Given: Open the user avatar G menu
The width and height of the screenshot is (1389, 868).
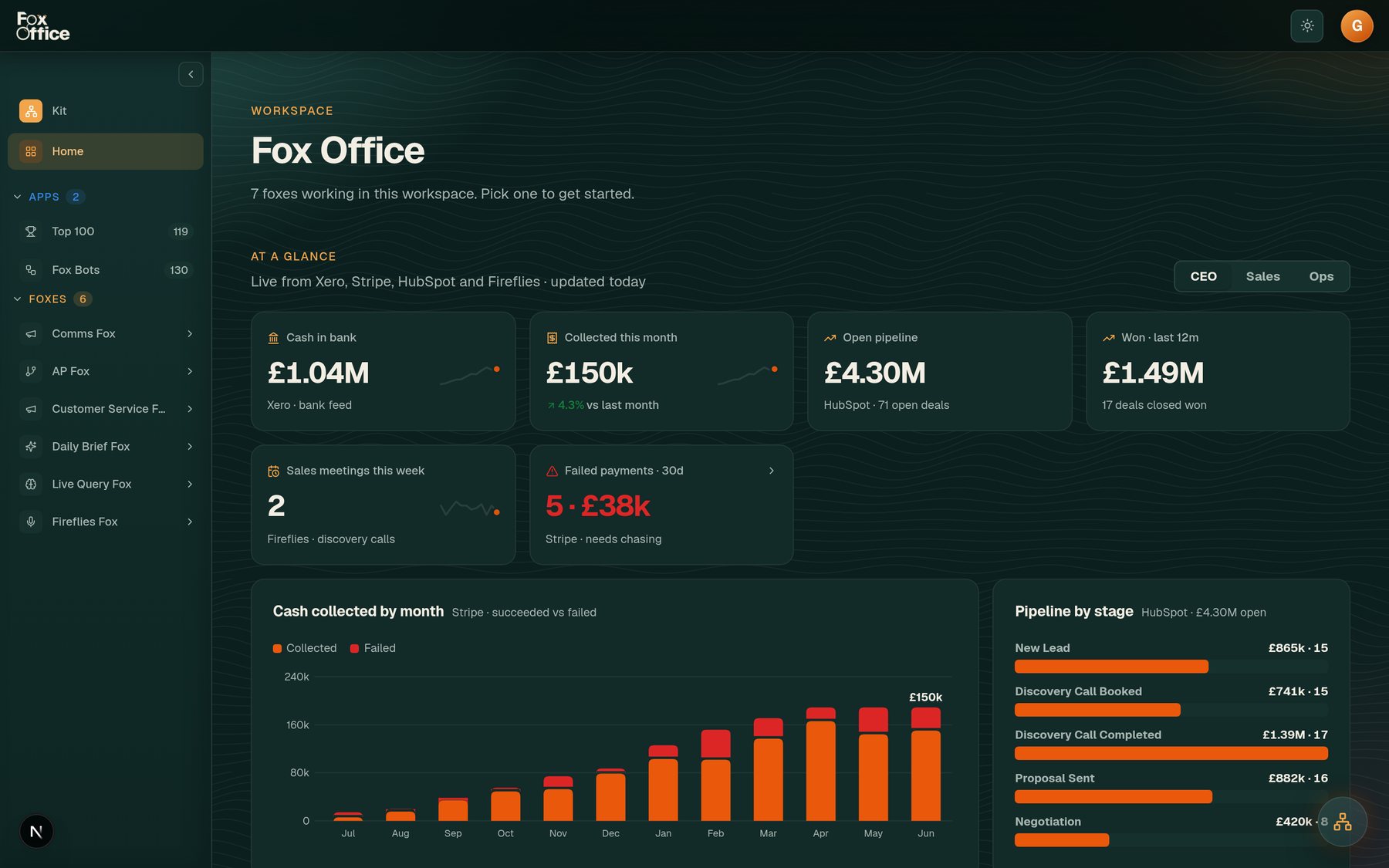Looking at the screenshot, I should (1357, 25).
